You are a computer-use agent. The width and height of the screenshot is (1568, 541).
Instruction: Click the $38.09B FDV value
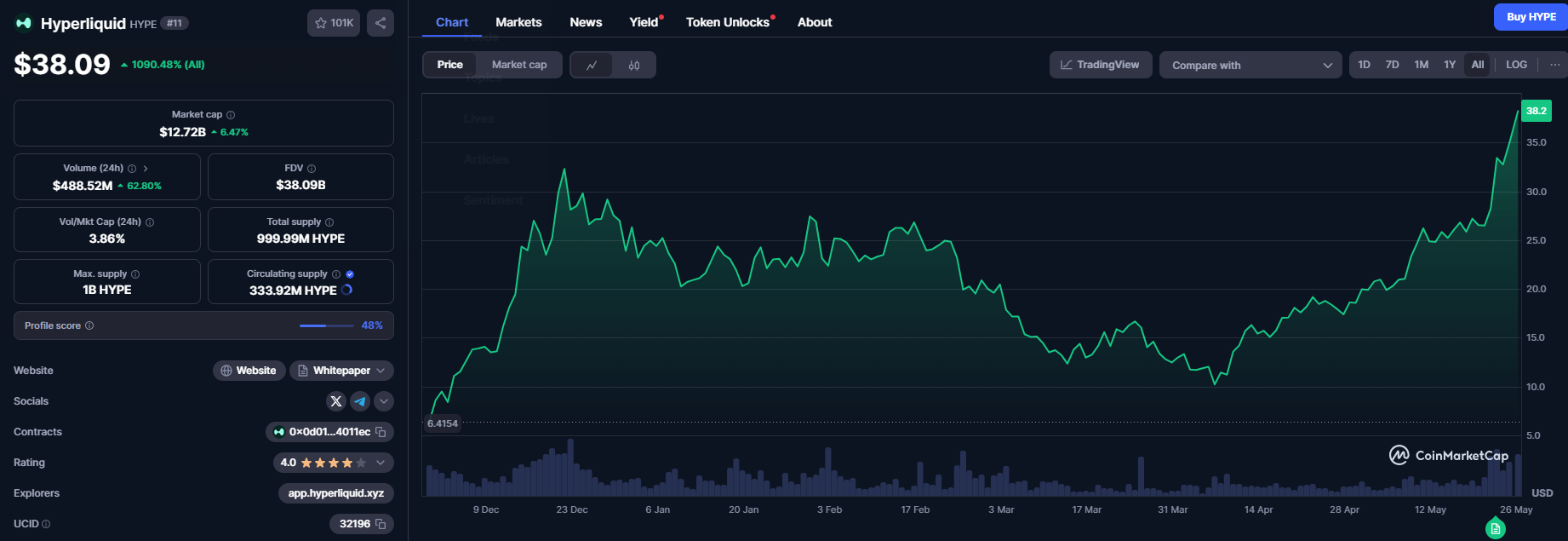click(x=300, y=185)
